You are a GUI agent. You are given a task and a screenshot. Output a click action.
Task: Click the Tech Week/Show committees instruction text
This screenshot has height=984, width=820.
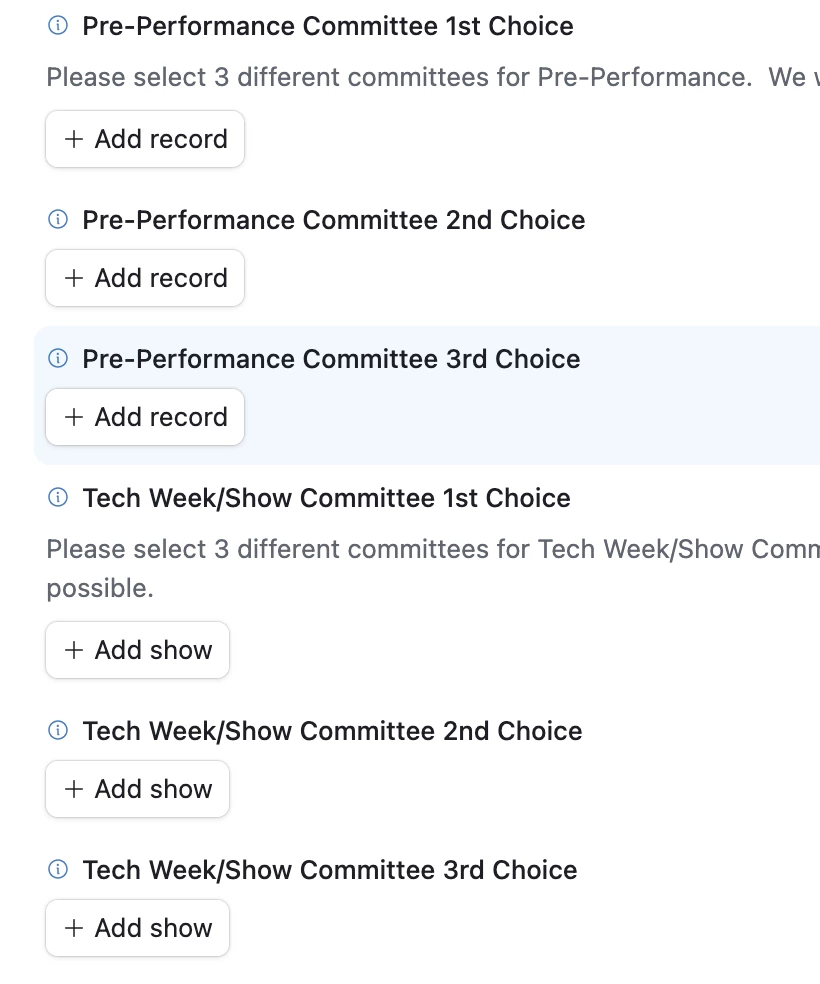[433, 569]
